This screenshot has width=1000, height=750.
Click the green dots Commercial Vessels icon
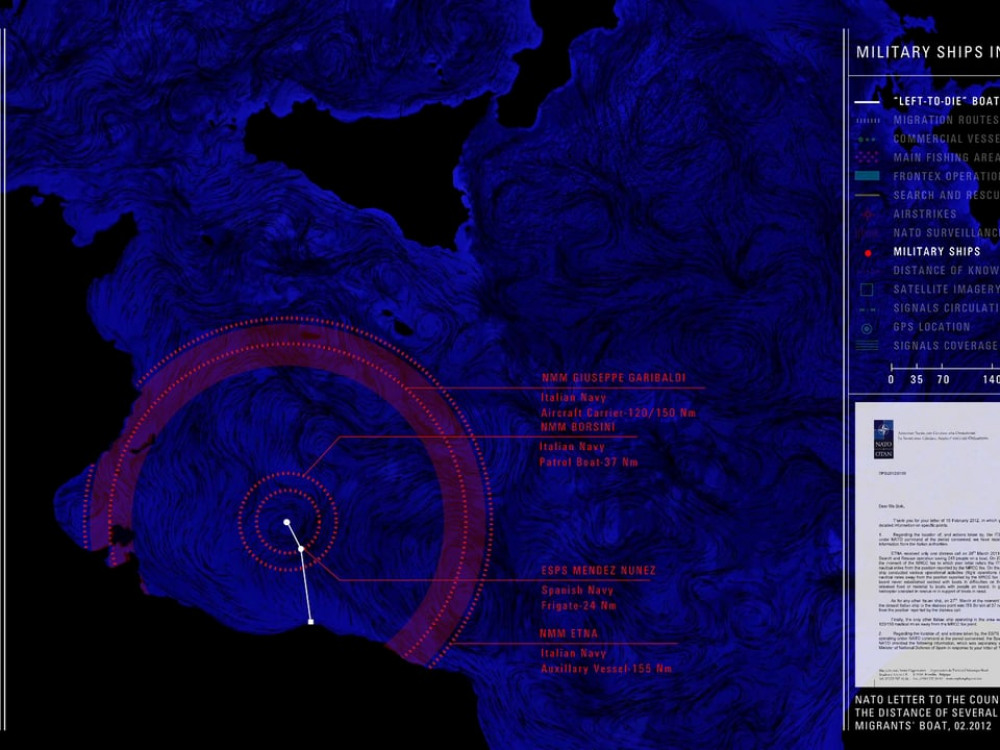[x=867, y=139]
